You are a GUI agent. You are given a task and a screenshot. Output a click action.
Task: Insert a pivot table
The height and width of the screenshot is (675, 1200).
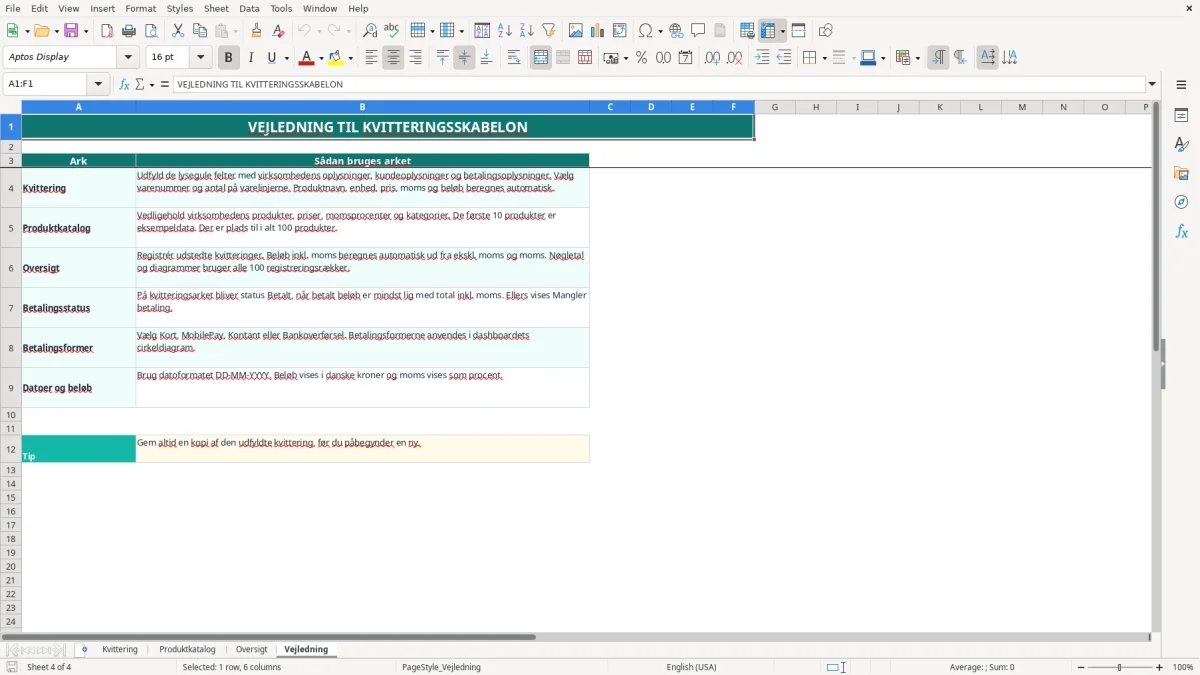point(620,31)
